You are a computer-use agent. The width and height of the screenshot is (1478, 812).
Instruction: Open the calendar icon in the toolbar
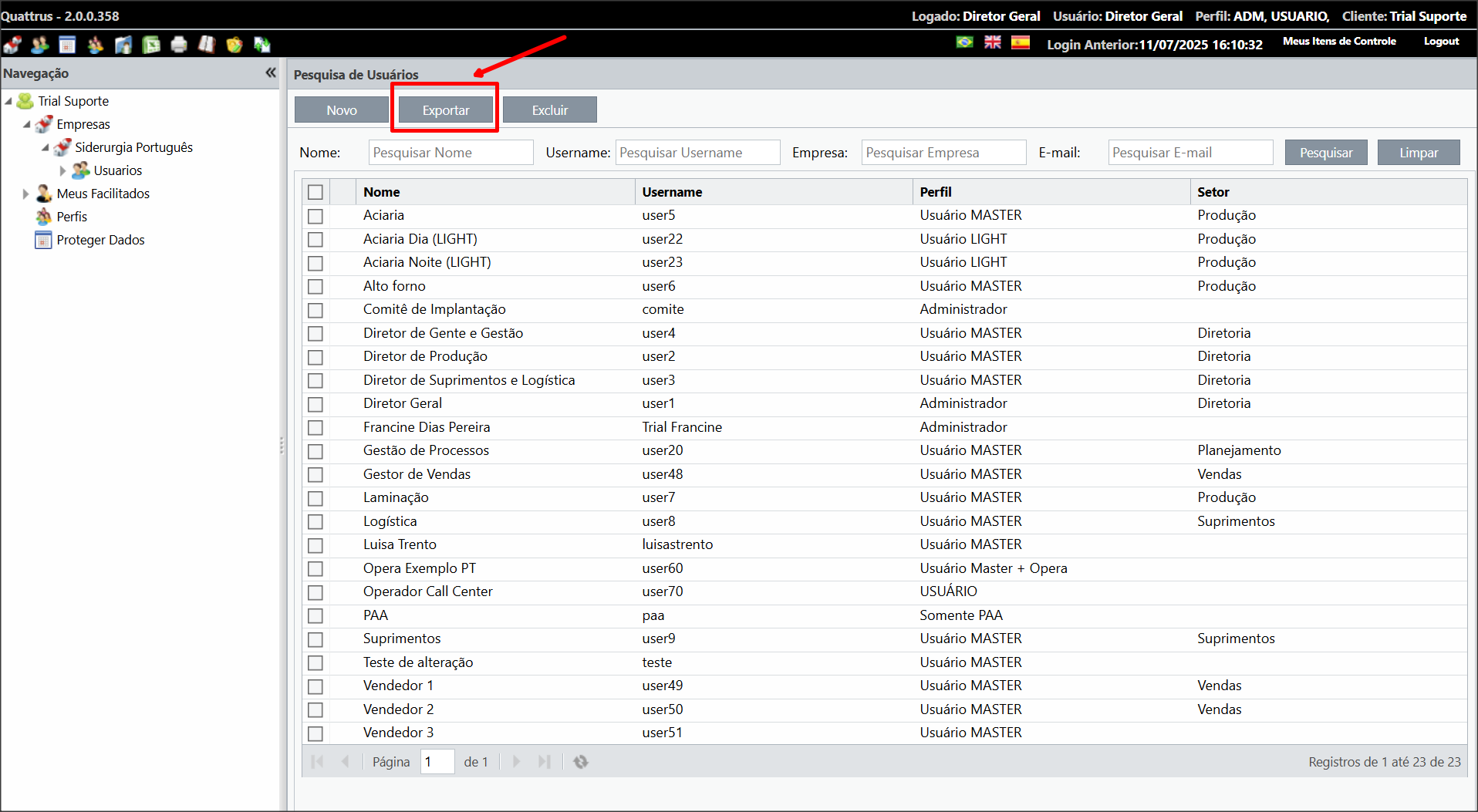(x=68, y=45)
